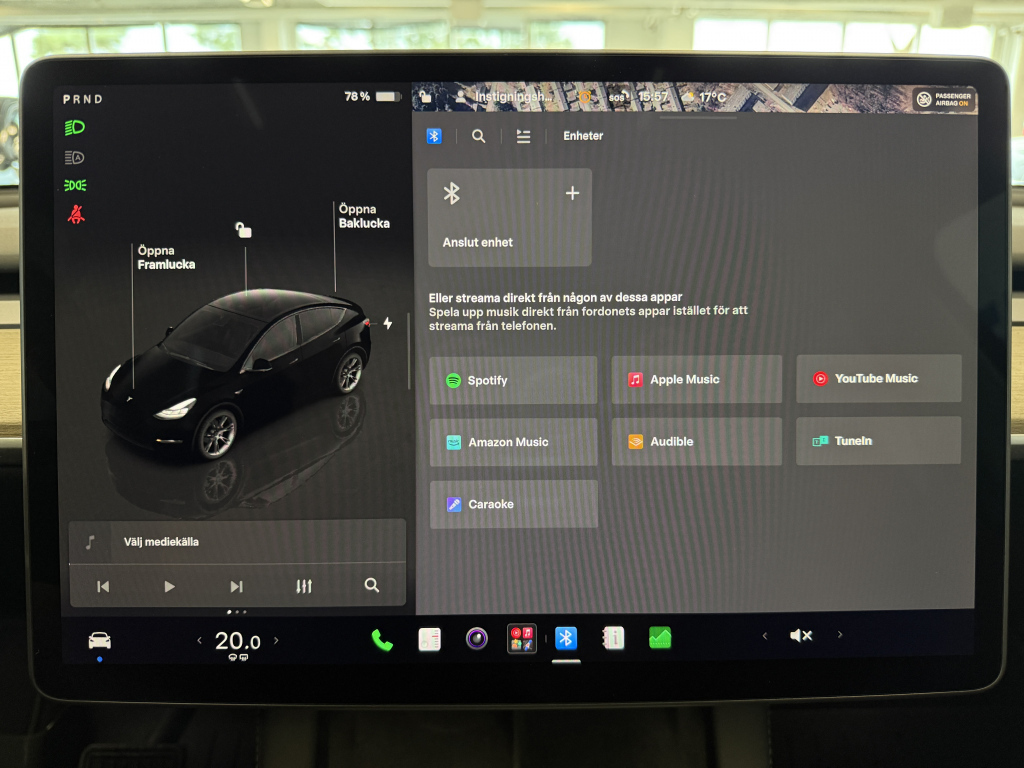Viewport: 1024px width, 768px height.
Task: Raise the volume with right arrow
Action: [x=840, y=635]
